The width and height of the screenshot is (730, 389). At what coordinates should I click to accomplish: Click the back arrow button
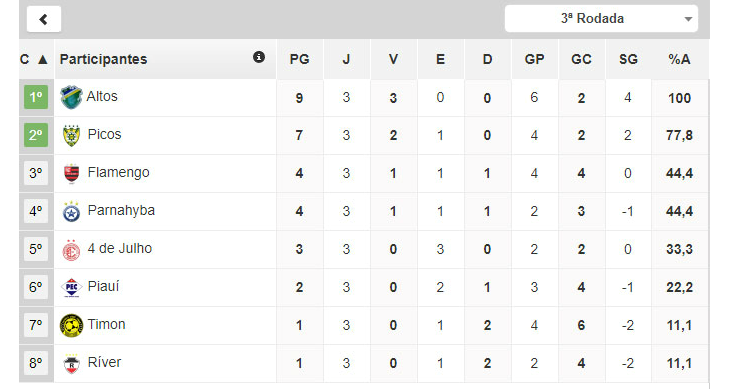pos(44,19)
